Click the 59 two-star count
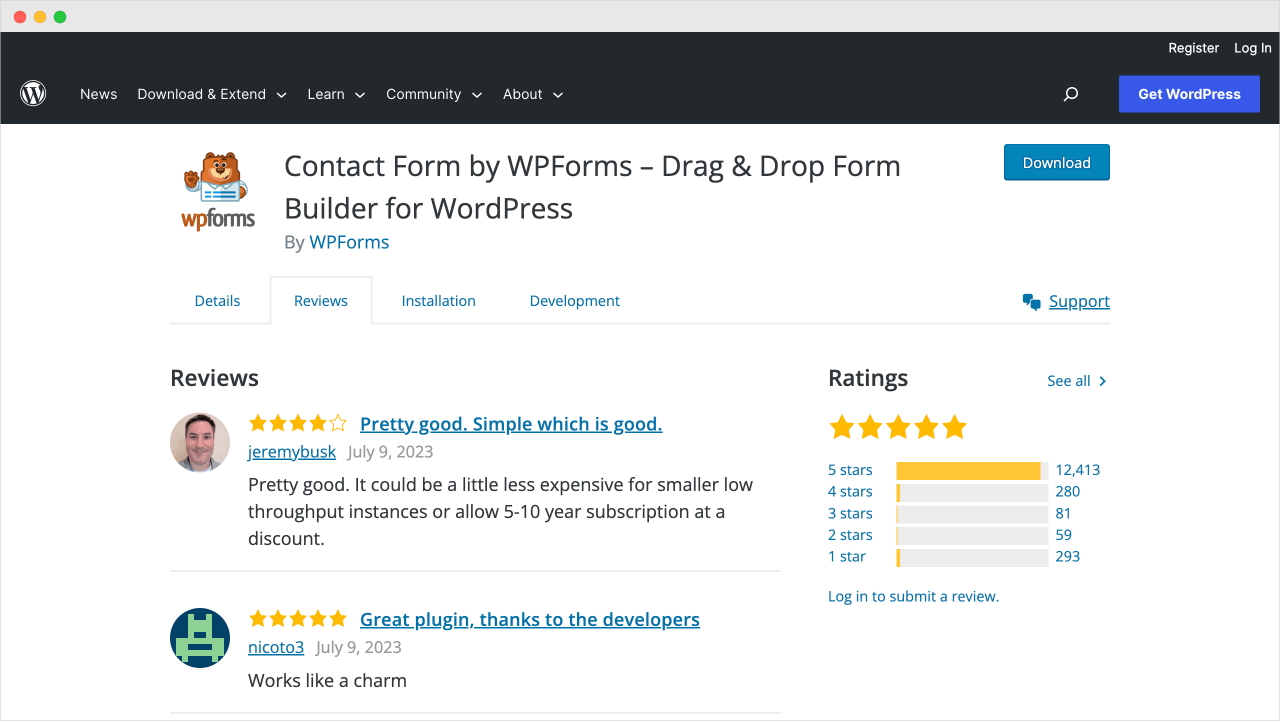The height and width of the screenshot is (722, 1281). coord(1063,535)
